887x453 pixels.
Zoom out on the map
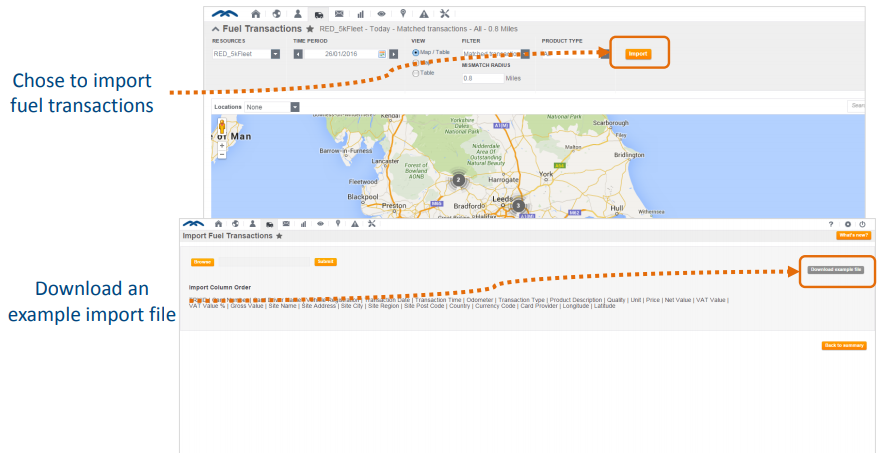[x=222, y=154]
